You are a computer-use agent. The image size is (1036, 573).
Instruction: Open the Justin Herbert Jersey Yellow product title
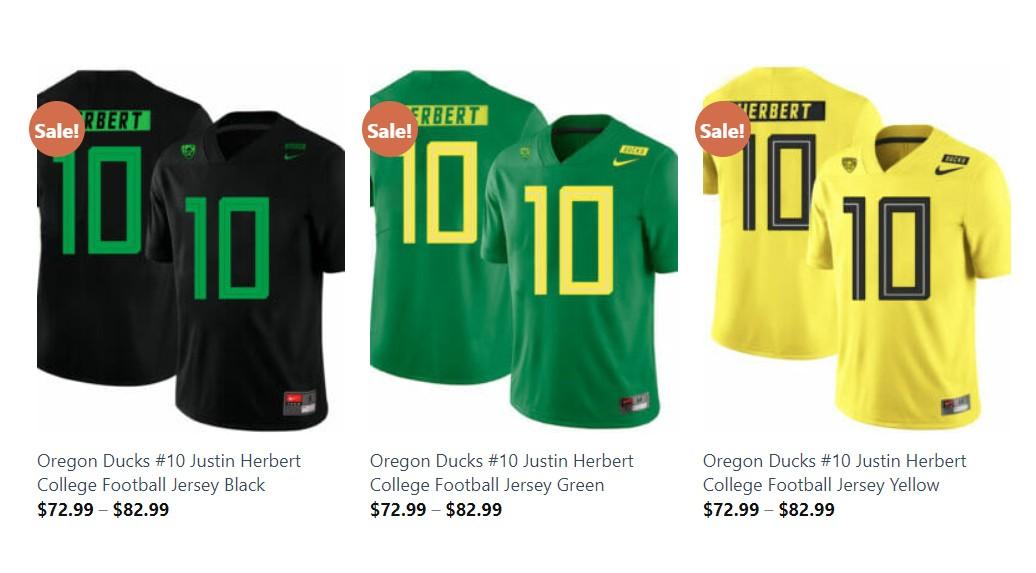click(x=834, y=473)
